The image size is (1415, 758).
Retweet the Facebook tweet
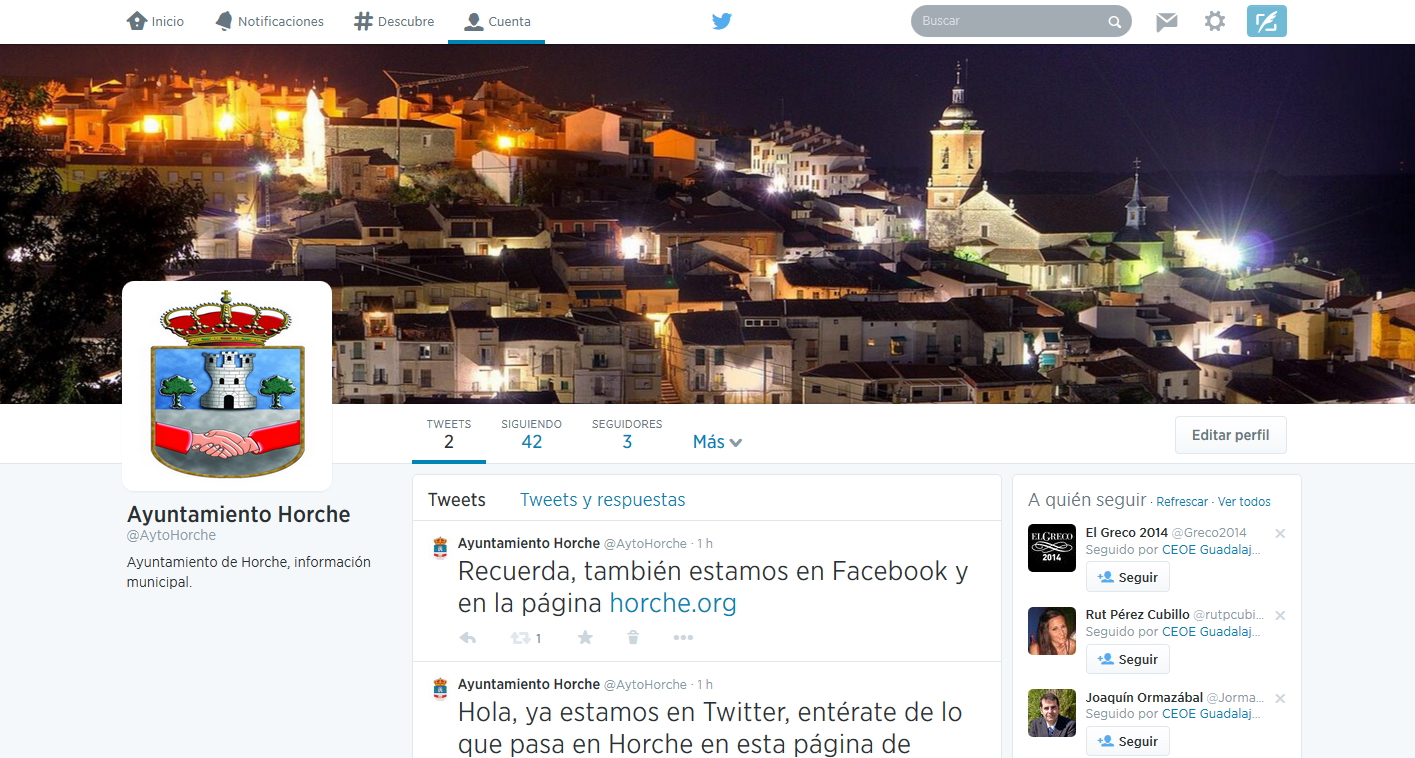[520, 638]
